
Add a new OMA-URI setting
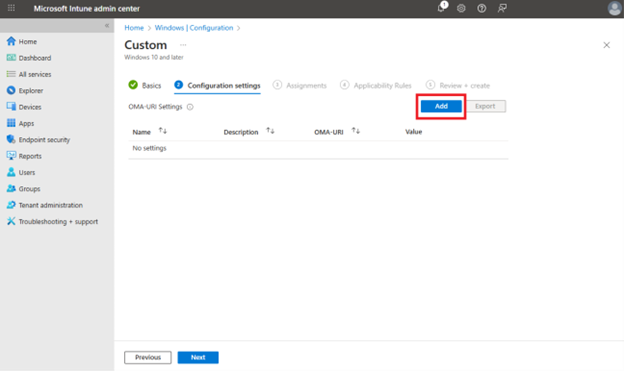441,106
